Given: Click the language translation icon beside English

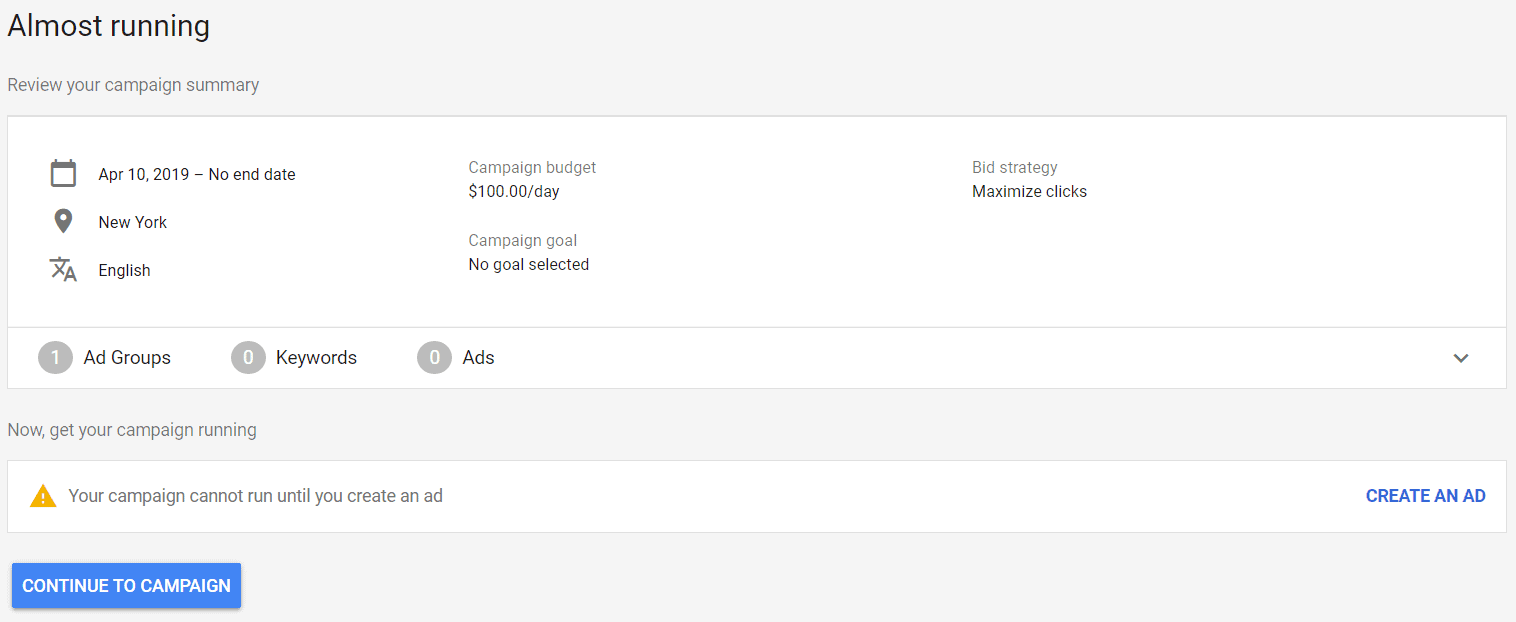Looking at the screenshot, I should point(63,269).
